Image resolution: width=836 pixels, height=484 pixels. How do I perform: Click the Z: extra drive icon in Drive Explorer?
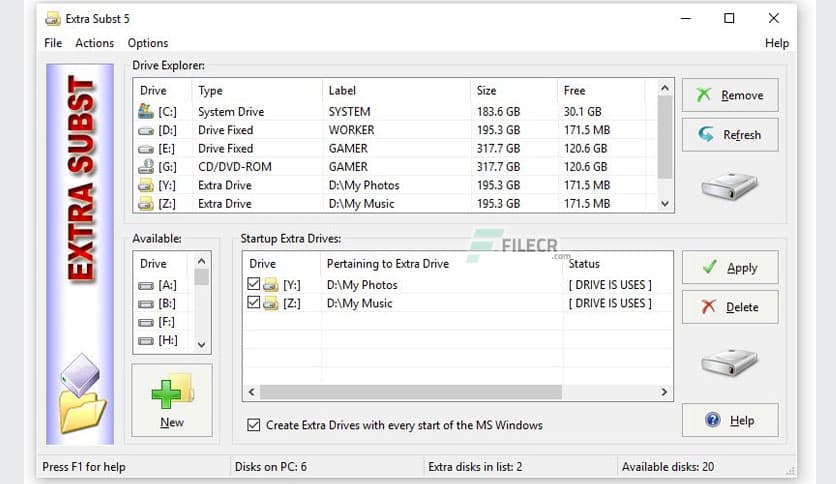click(x=146, y=204)
